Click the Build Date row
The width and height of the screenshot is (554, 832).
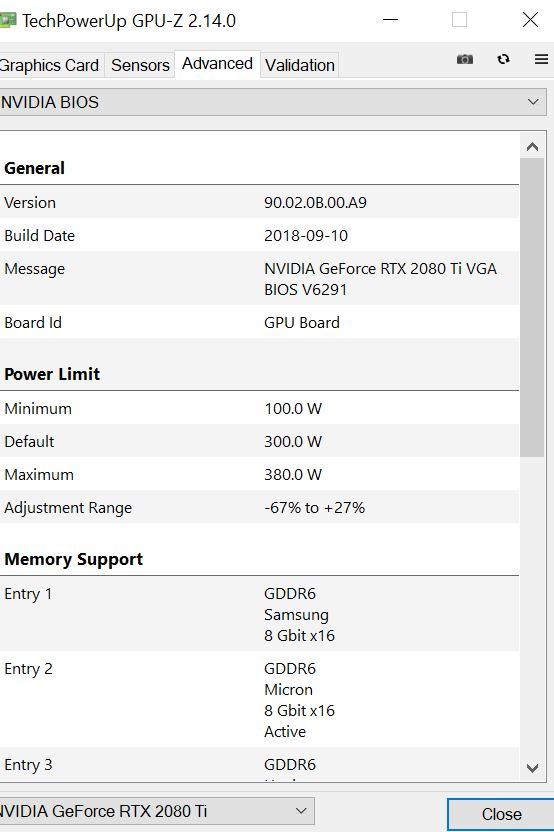click(x=259, y=235)
